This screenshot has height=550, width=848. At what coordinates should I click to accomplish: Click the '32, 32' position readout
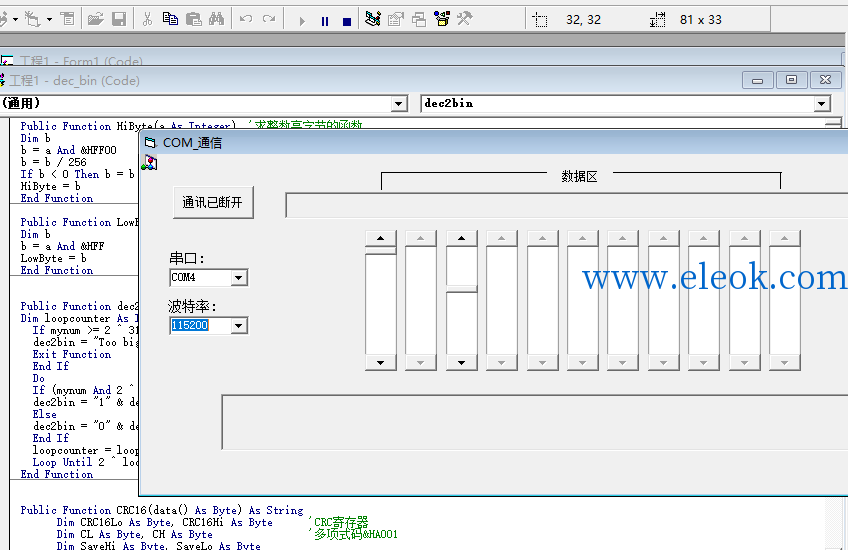point(583,20)
